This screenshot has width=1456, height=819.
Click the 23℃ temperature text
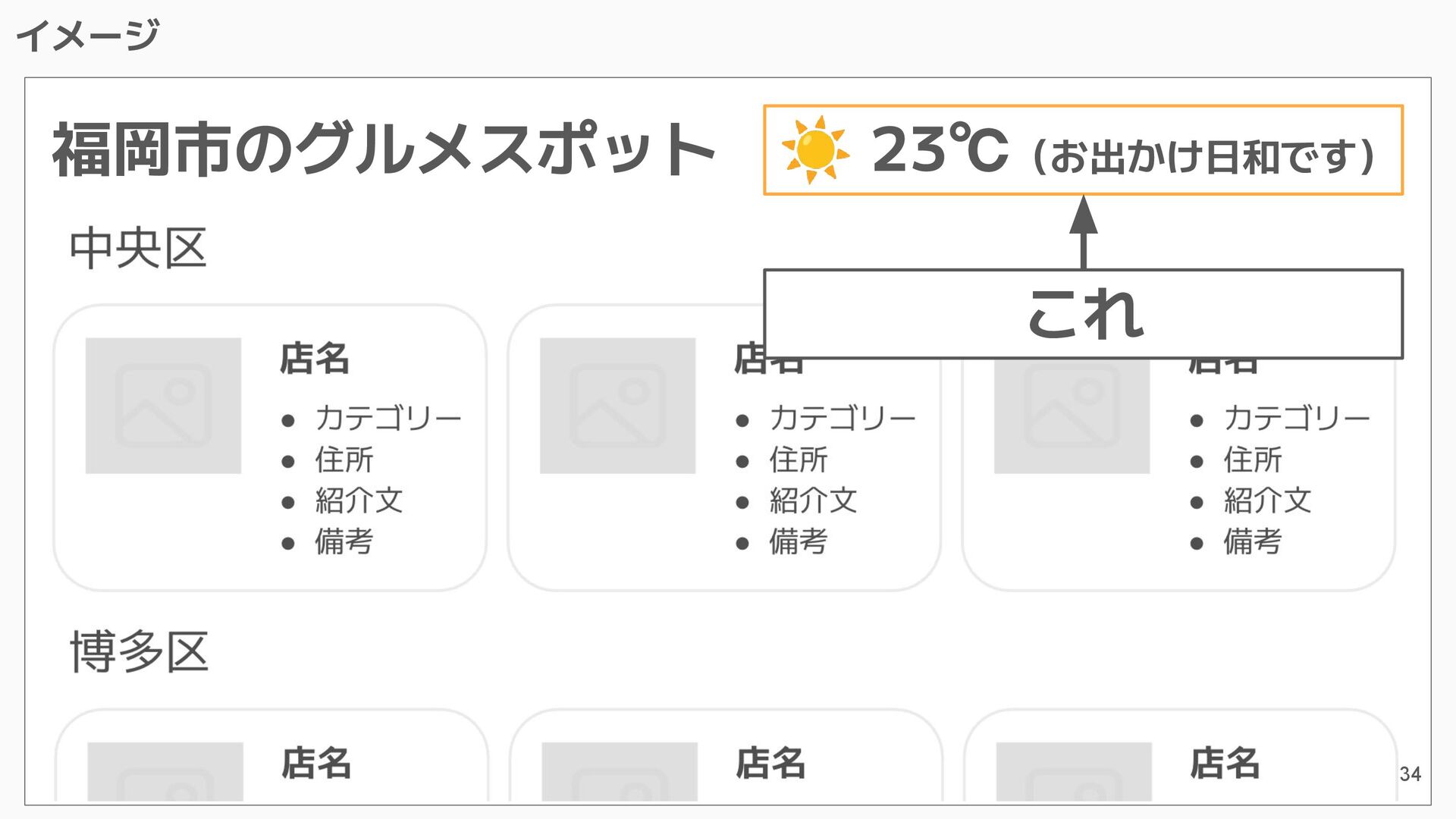click(x=940, y=149)
